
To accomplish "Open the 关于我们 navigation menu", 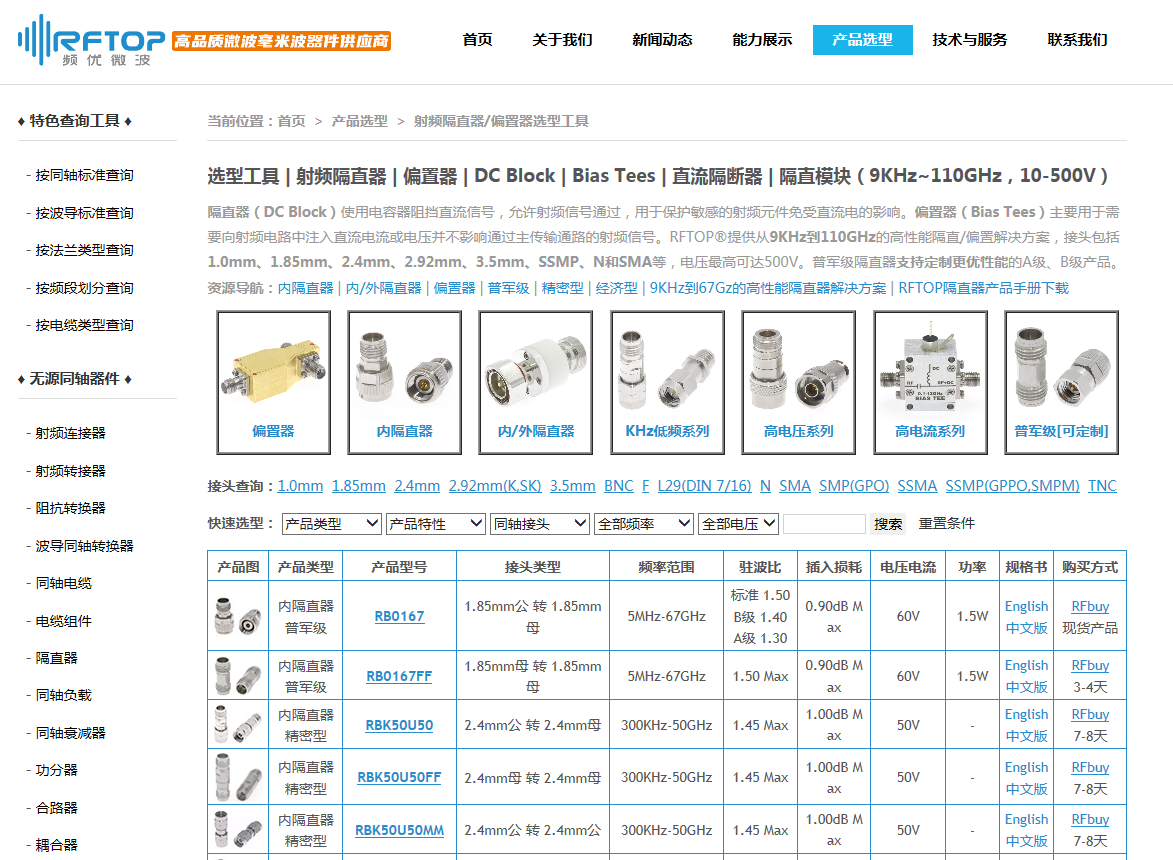I will pos(562,40).
